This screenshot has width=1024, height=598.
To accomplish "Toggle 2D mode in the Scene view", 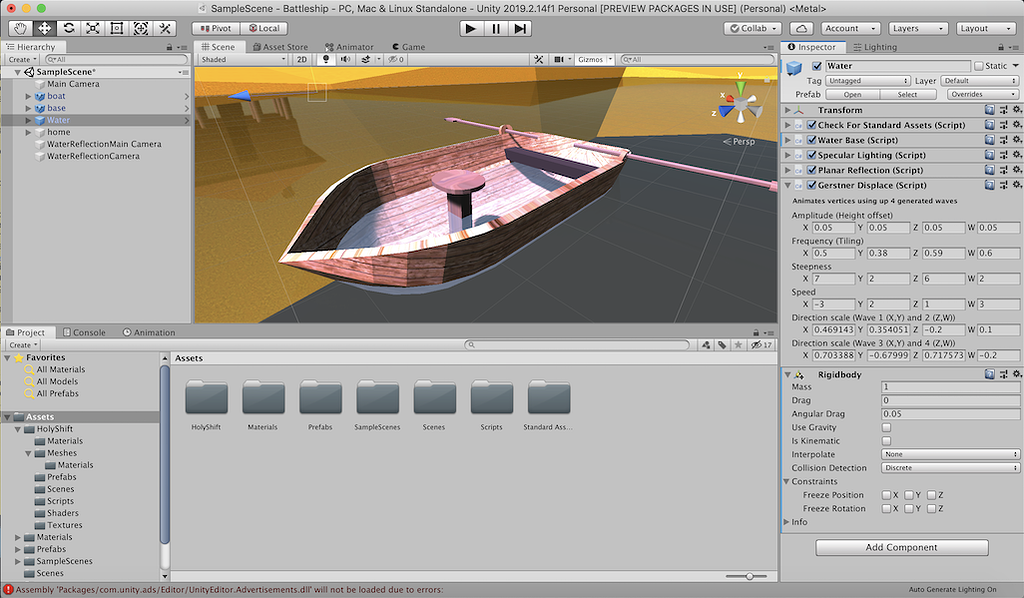I will 304,58.
